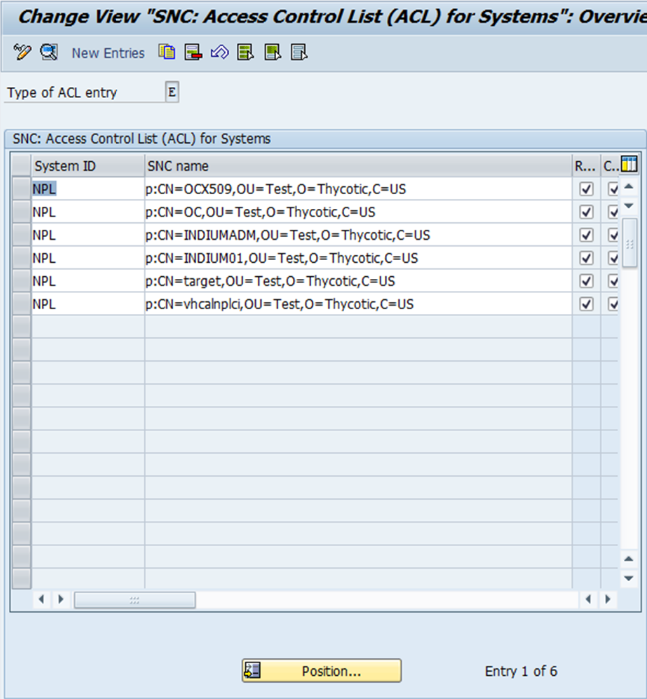The image size is (647, 699).
Task: Click the Position... button
Action: 321,671
